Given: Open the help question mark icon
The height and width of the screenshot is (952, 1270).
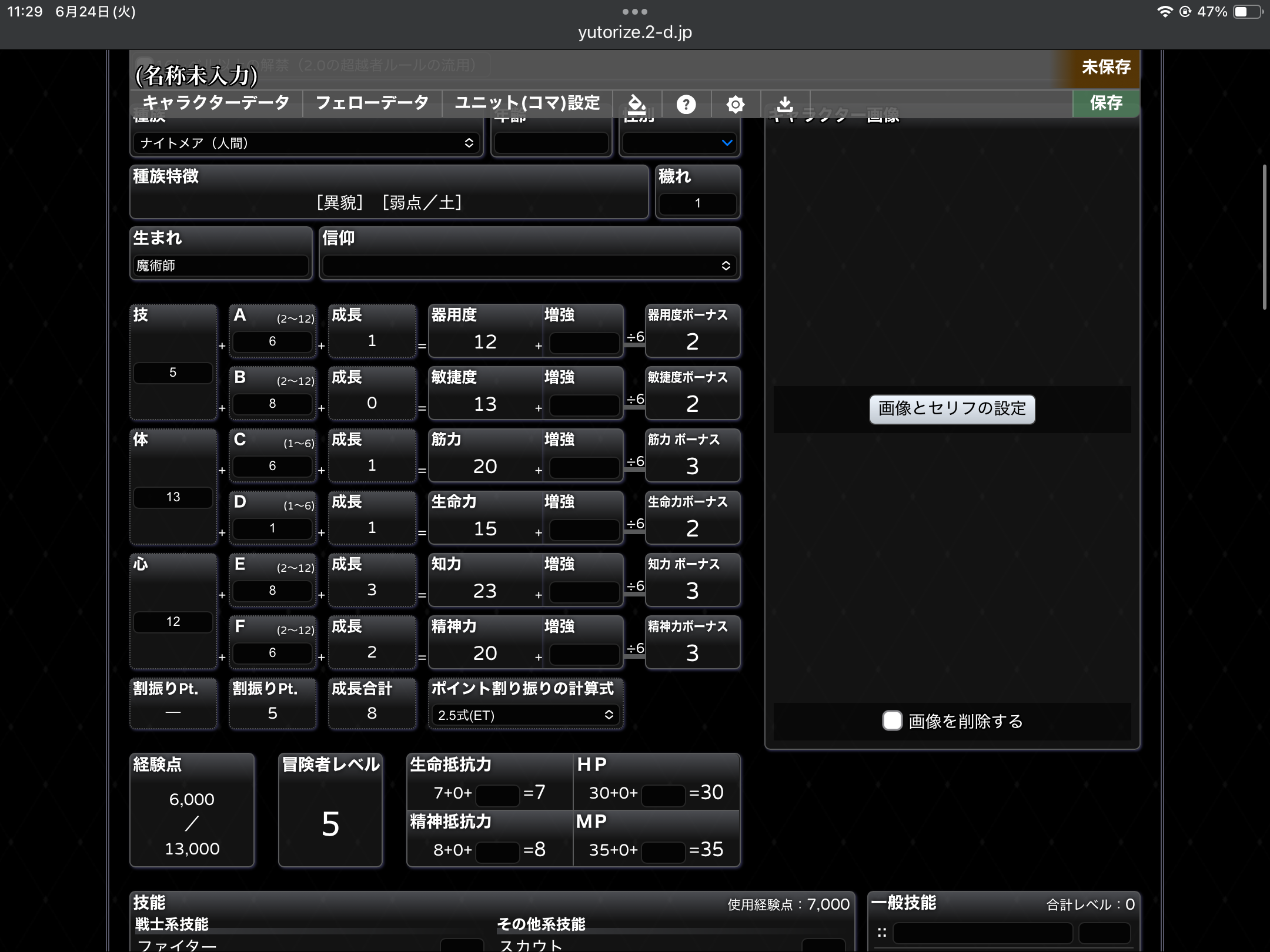Looking at the screenshot, I should click(x=686, y=104).
